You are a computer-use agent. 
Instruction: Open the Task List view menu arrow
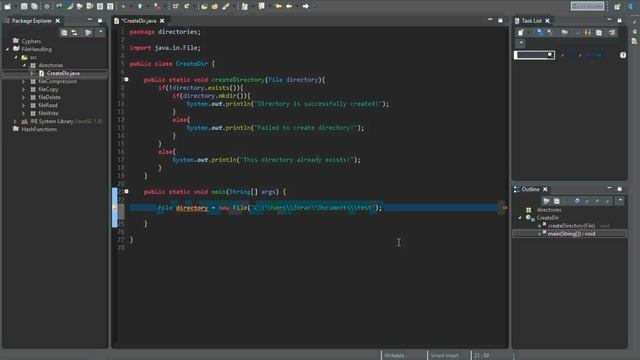tap(521, 43)
